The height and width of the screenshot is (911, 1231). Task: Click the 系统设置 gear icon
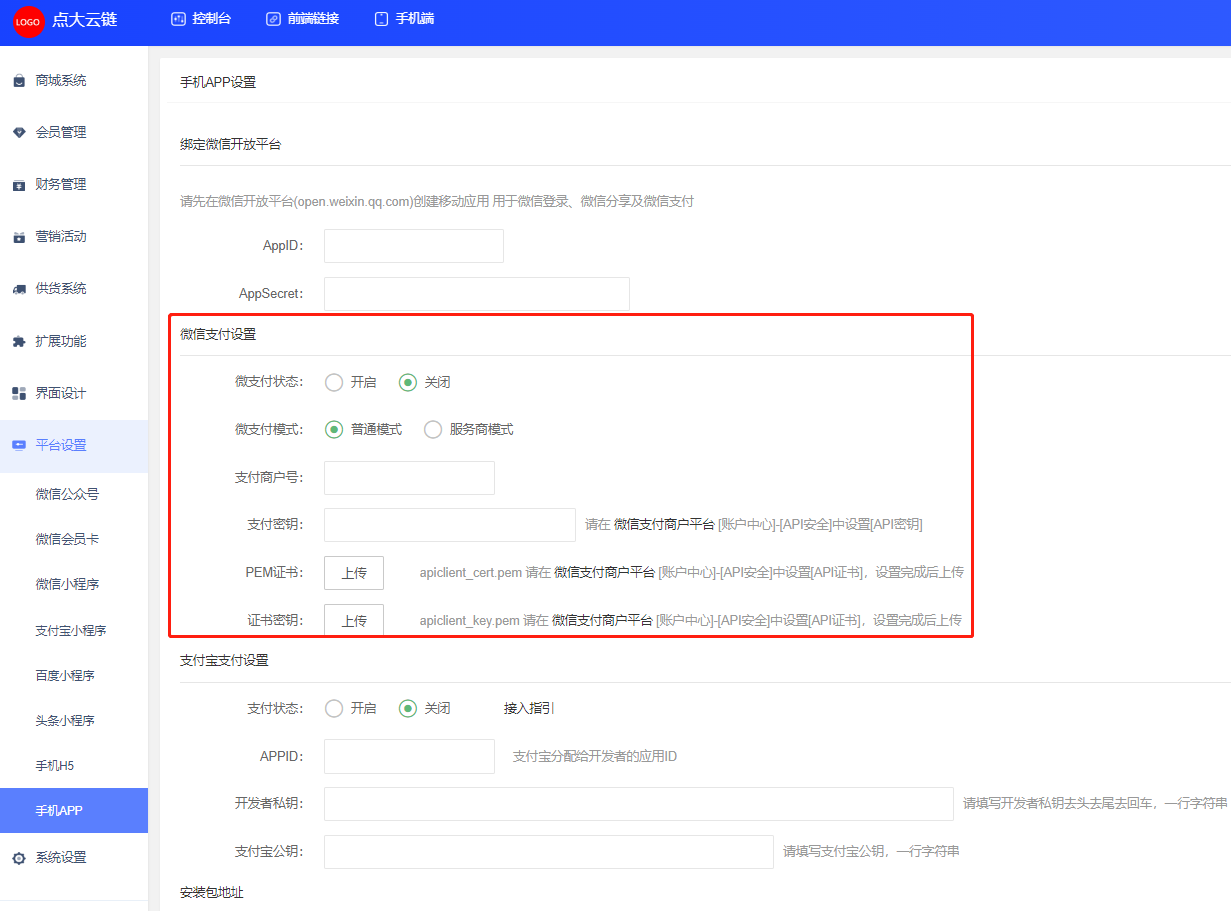(x=19, y=858)
